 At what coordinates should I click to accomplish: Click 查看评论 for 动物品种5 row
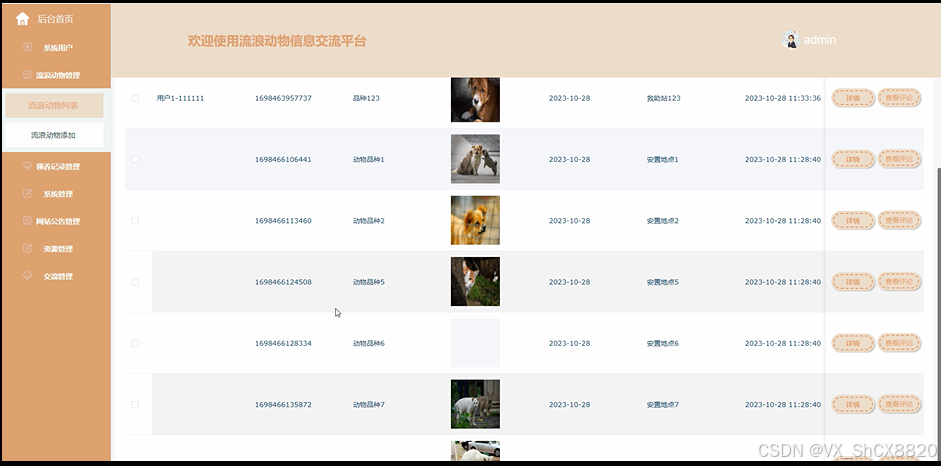tap(899, 281)
